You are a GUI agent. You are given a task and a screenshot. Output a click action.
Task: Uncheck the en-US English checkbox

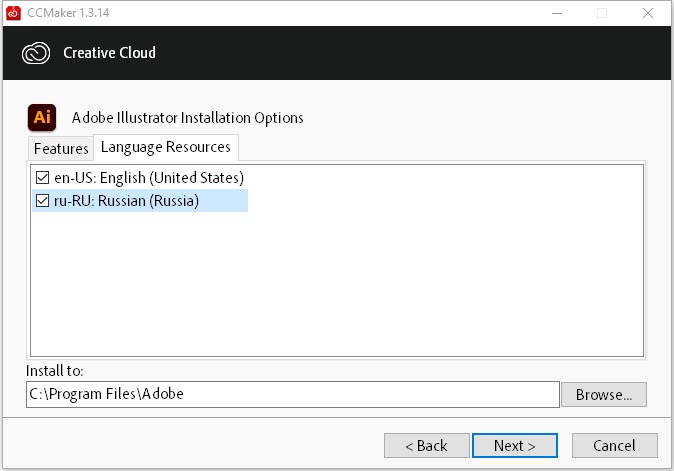coord(43,177)
